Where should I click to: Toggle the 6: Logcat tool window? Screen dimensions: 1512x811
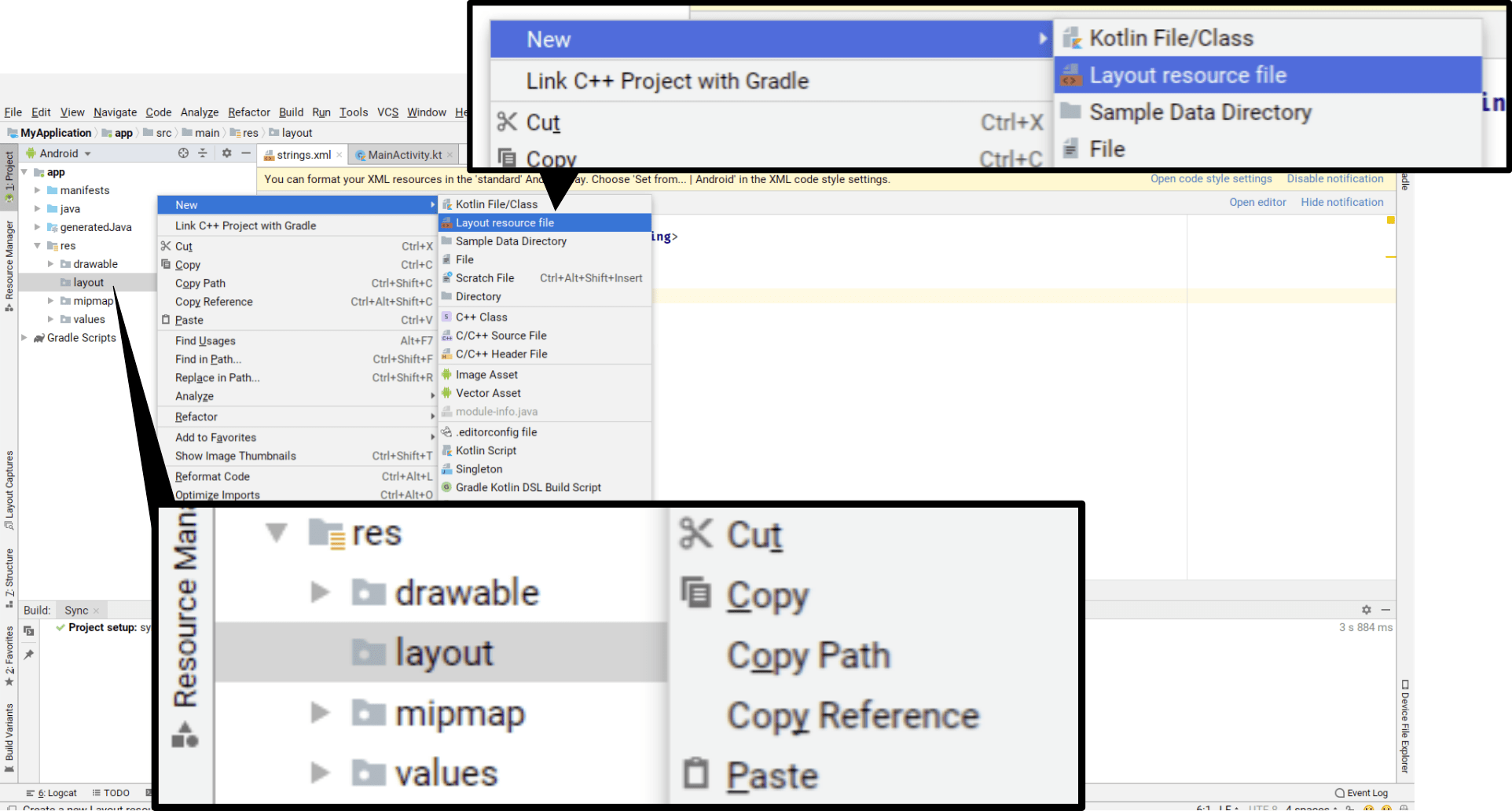click(x=52, y=793)
